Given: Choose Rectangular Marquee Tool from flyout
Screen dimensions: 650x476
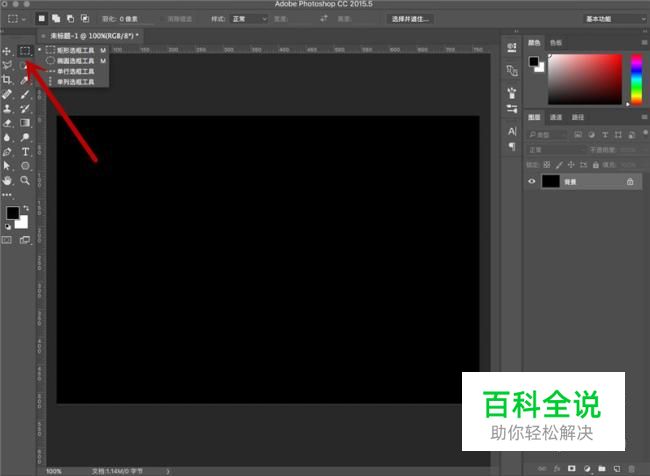Looking at the screenshot, I should pyautogui.click(x=73, y=50).
